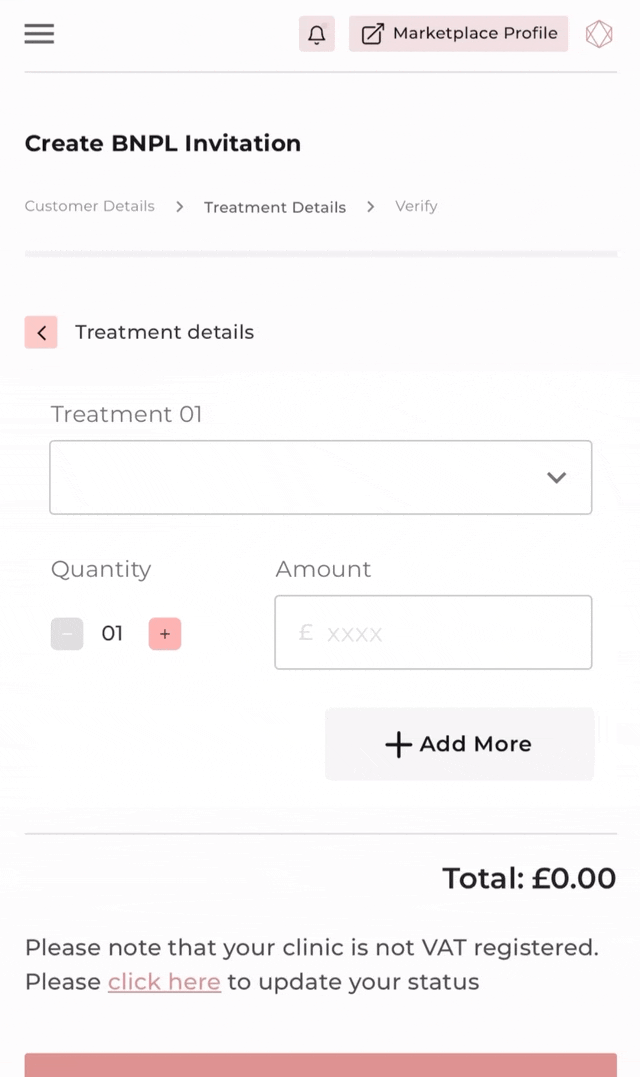Image resolution: width=640 pixels, height=1077 pixels.
Task: Jump to the Verify step
Action: pyautogui.click(x=416, y=206)
